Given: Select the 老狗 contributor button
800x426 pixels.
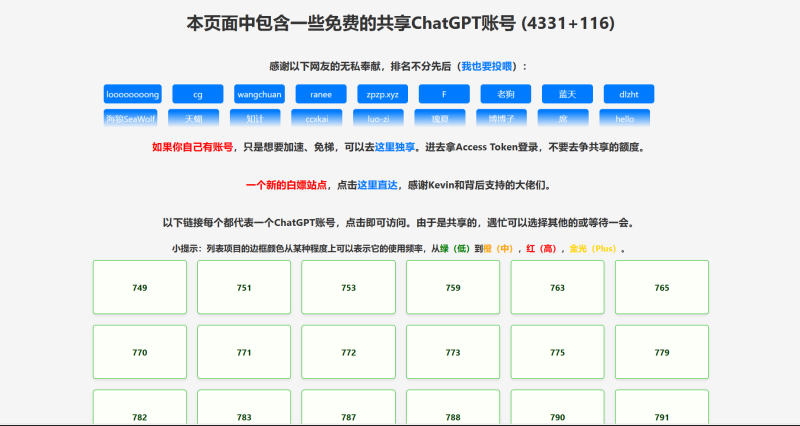Looking at the screenshot, I should pyautogui.click(x=506, y=94).
